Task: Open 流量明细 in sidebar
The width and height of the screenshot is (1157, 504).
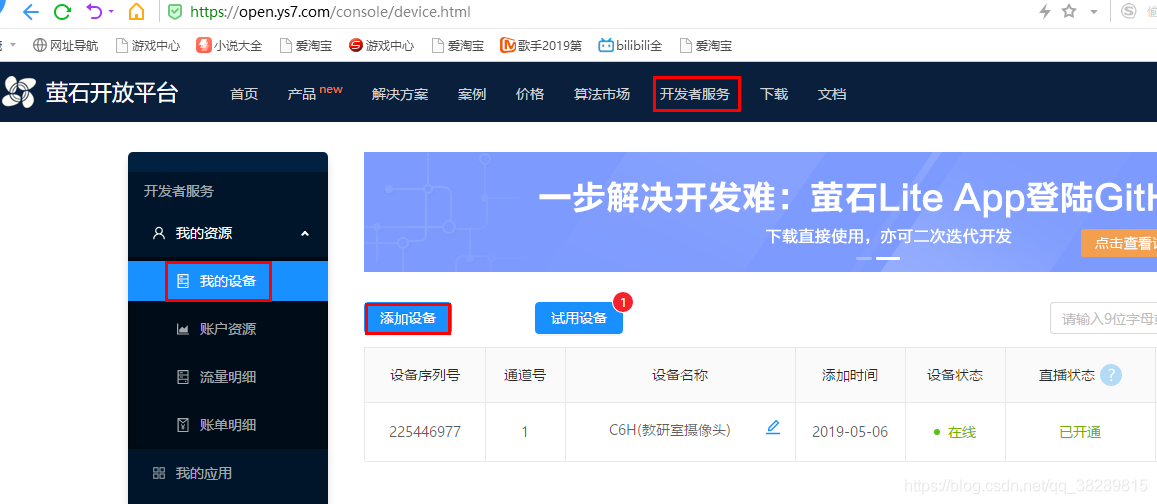Action: pyautogui.click(x=228, y=377)
